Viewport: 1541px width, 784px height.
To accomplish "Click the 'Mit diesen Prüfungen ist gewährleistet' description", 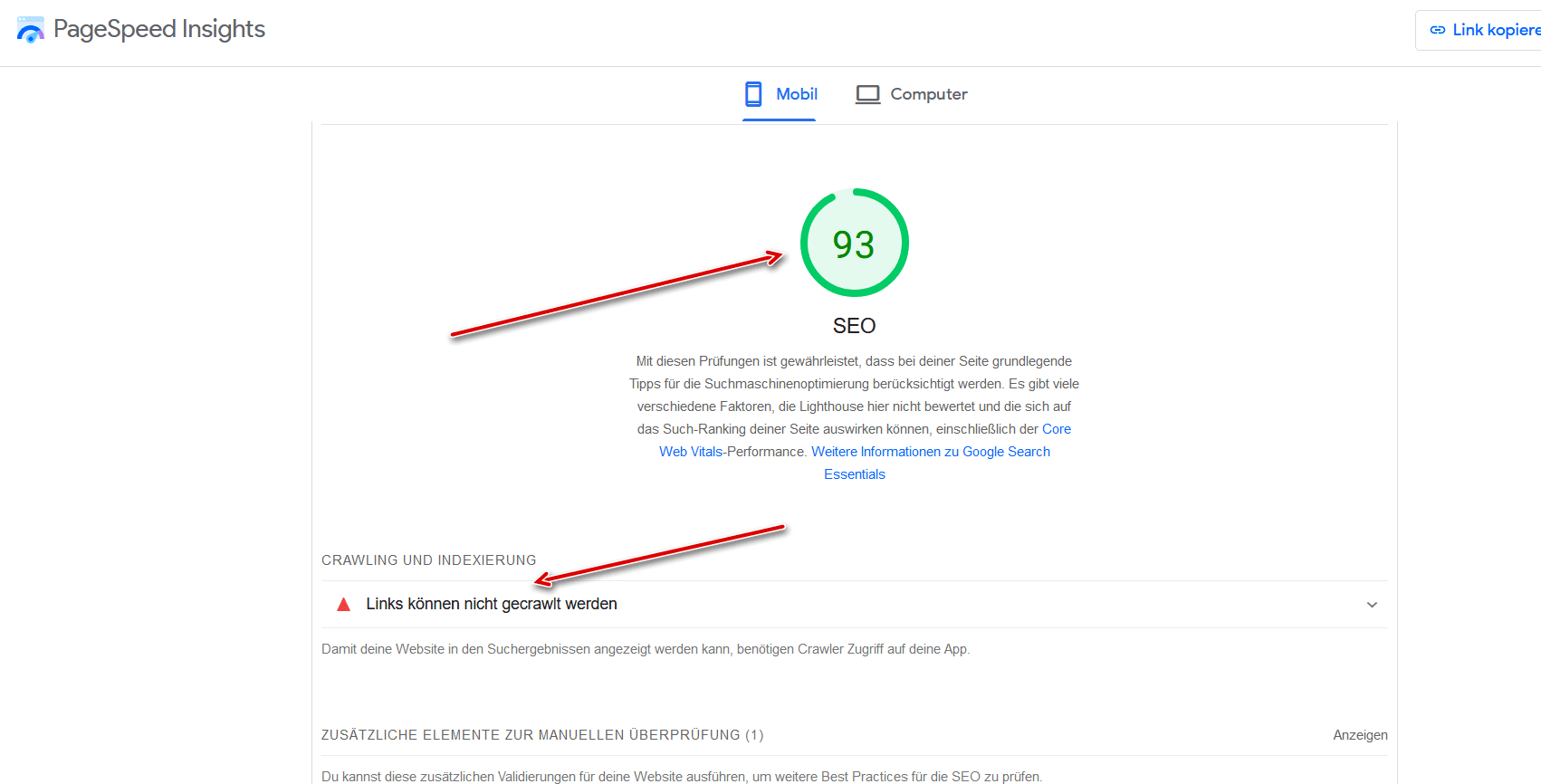I will click(854, 417).
